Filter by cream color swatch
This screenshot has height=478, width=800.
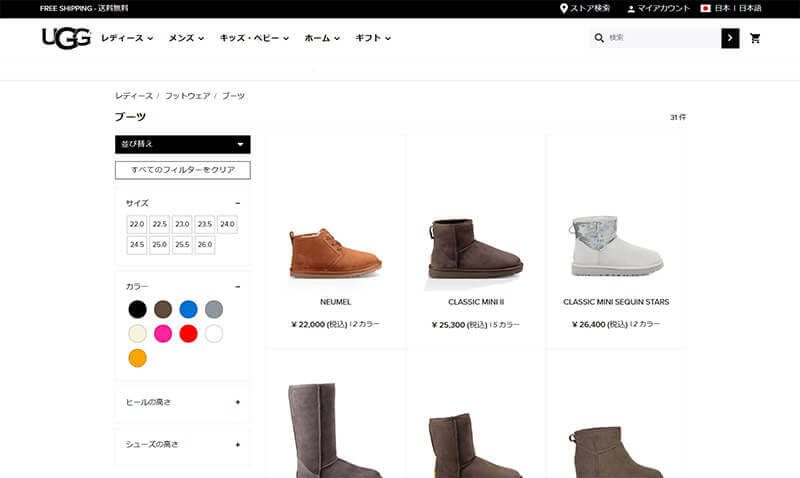(x=137, y=334)
